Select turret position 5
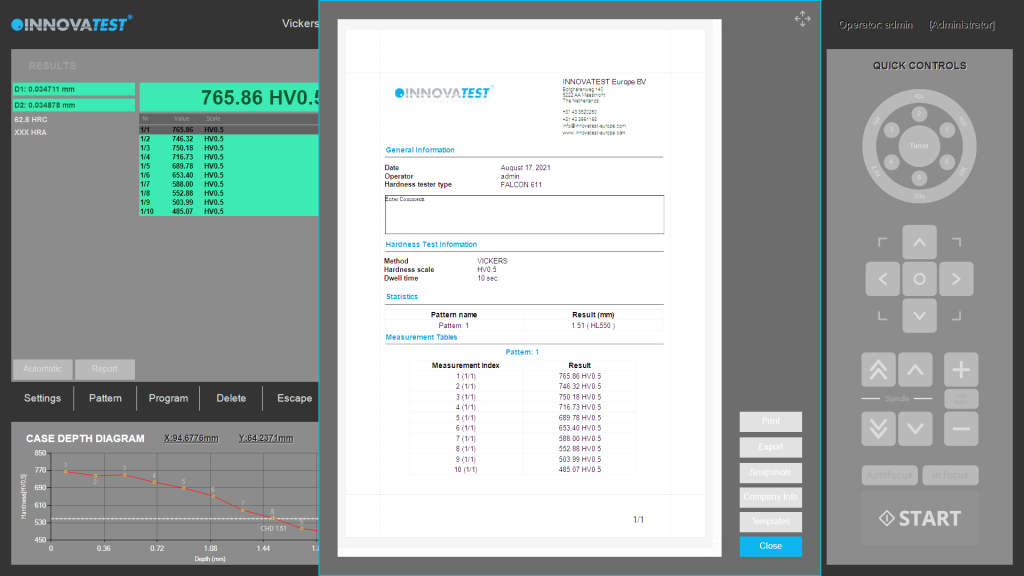The height and width of the screenshot is (576, 1024). click(920, 177)
